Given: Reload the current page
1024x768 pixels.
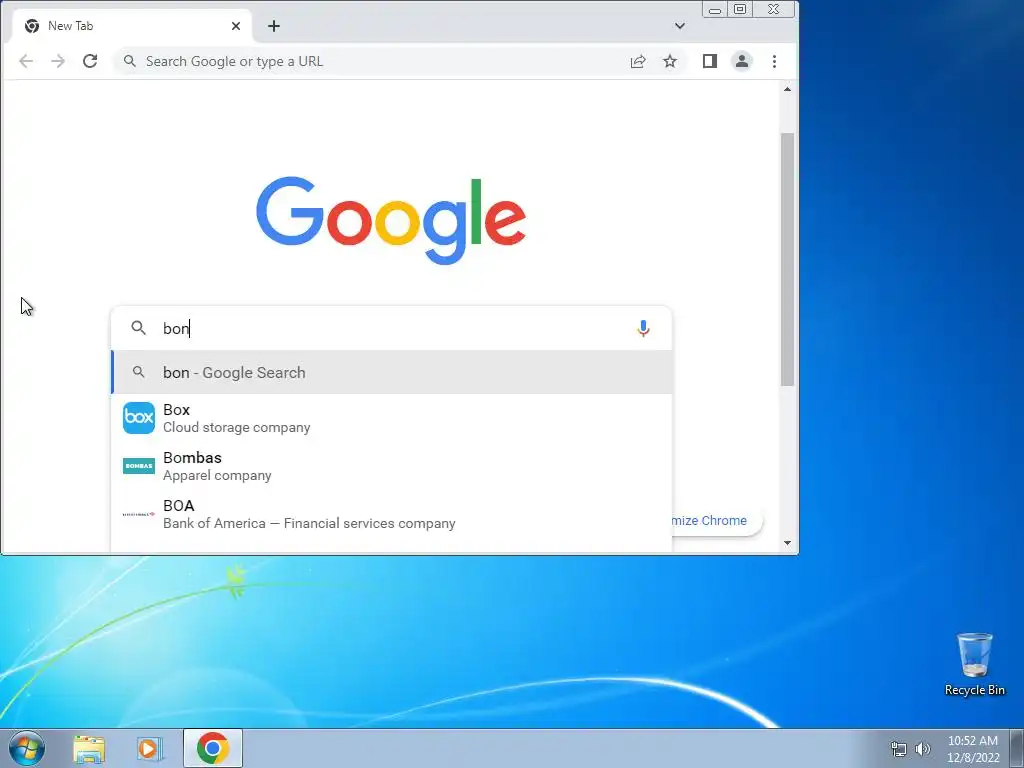Looking at the screenshot, I should (x=90, y=61).
